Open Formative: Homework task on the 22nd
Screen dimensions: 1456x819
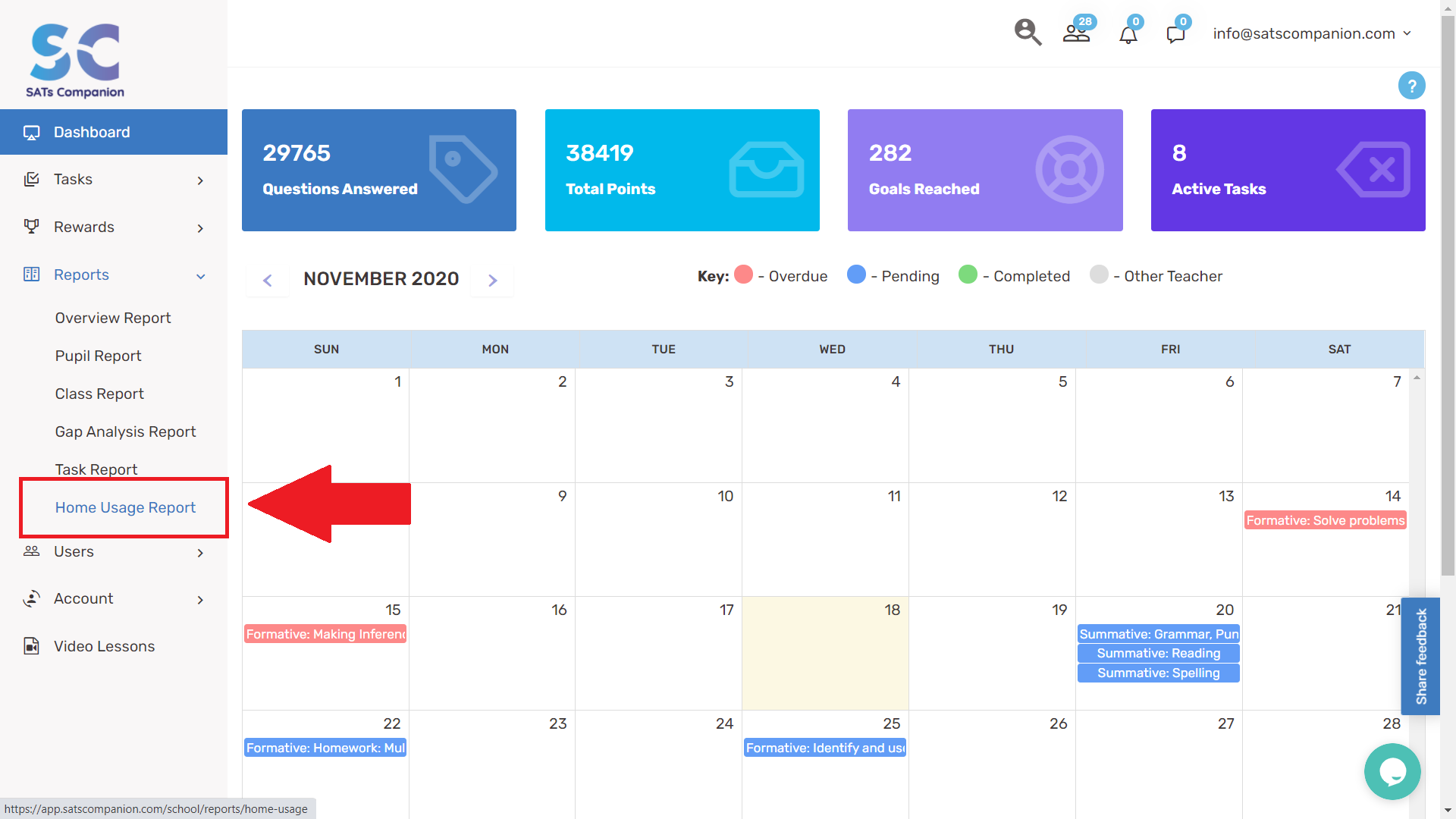[325, 748]
